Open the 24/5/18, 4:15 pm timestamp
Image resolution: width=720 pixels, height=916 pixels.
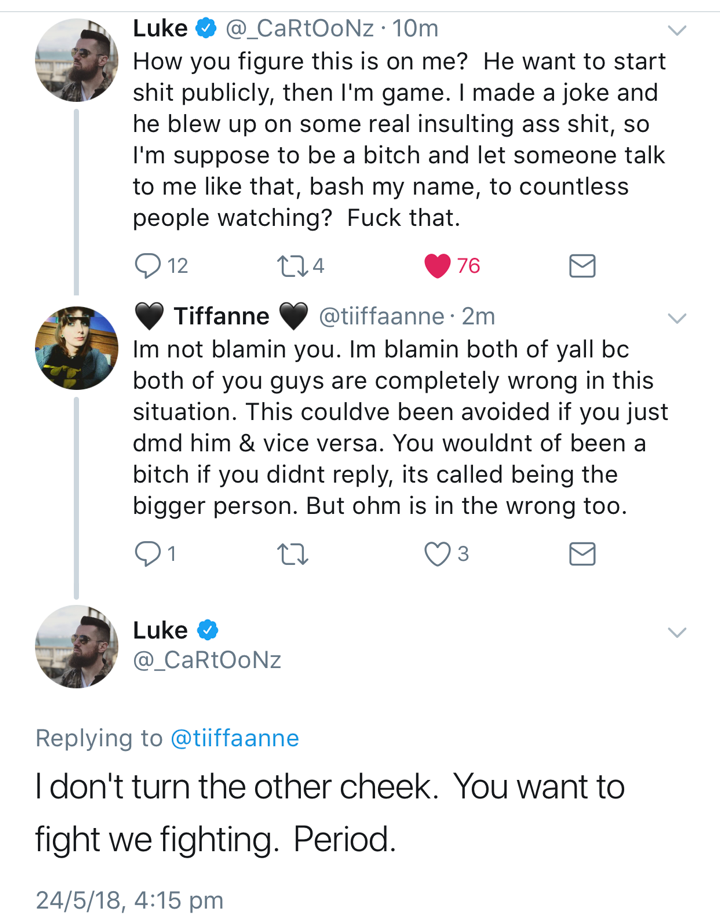pos(130,900)
